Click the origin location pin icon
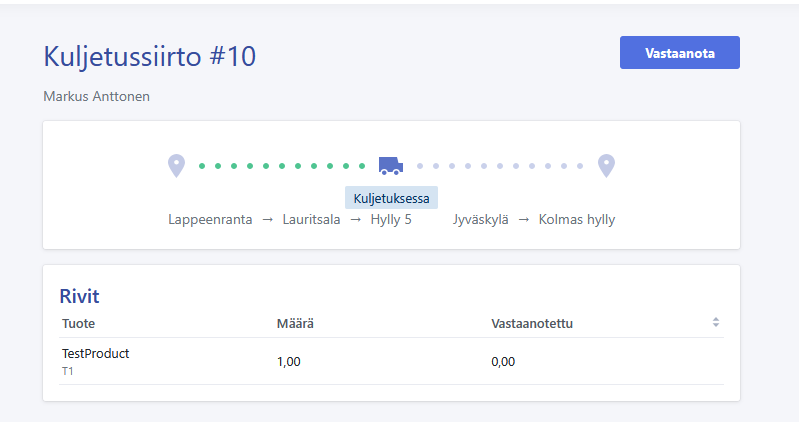This screenshot has width=799, height=422. (176, 166)
